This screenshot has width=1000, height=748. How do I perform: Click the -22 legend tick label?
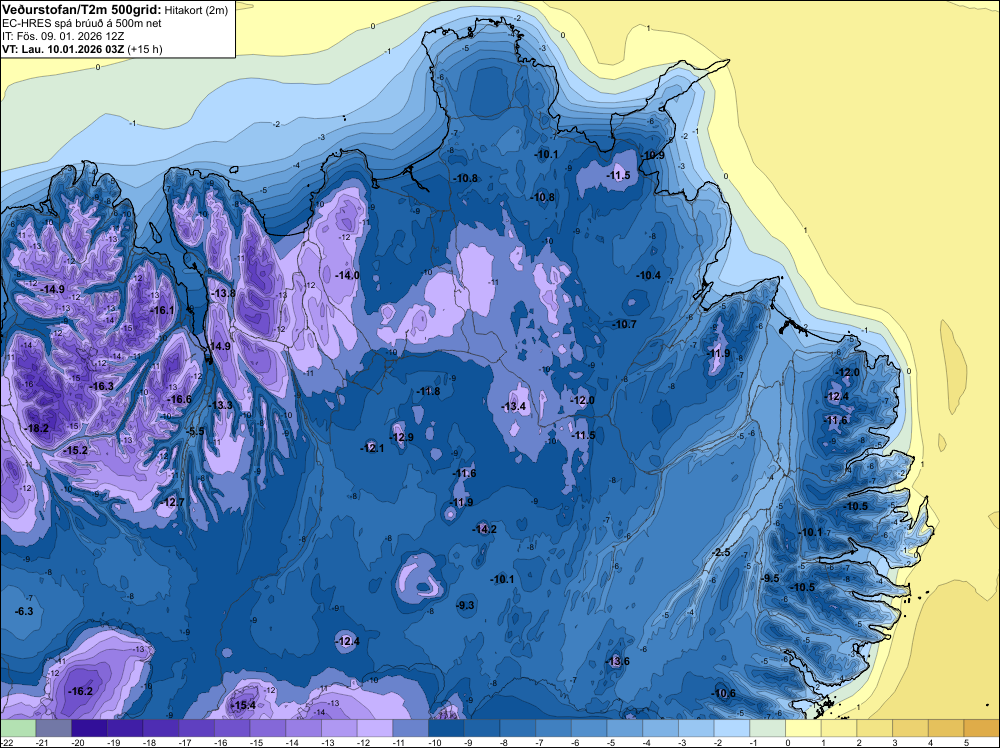(8, 743)
